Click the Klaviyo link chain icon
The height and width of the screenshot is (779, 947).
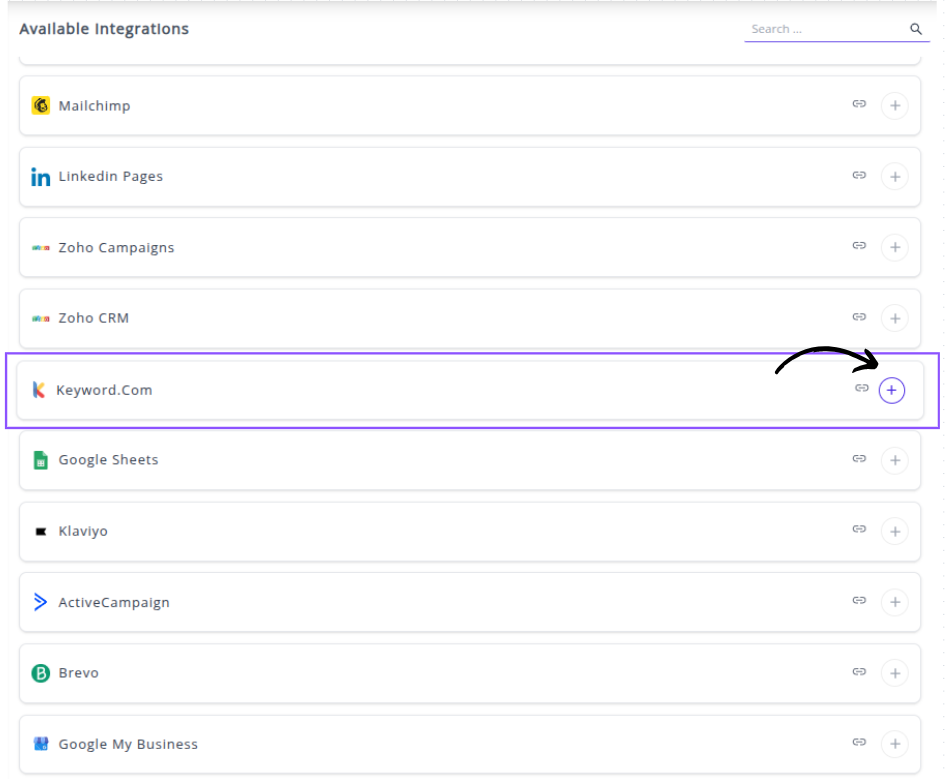[x=859, y=529]
